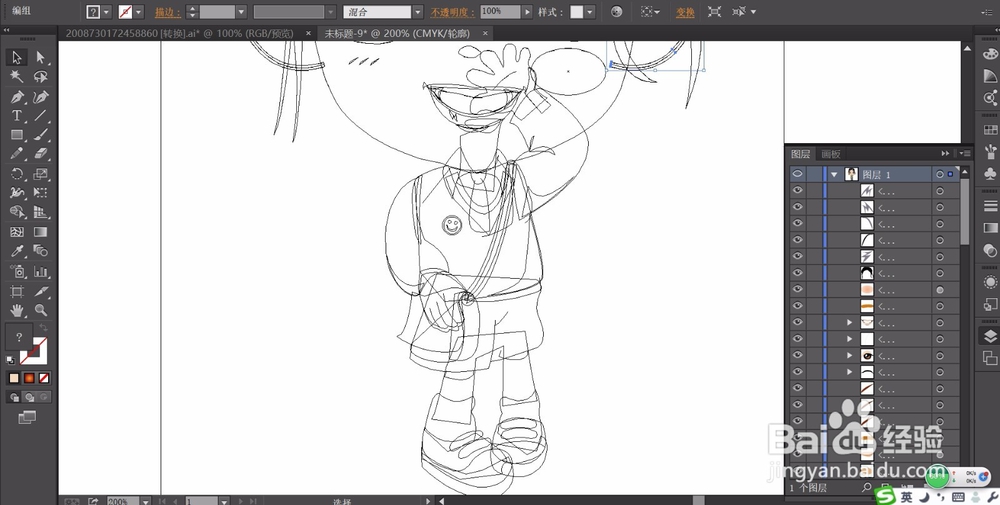Swap fill and stroke colors
1000x505 pixels.
[x=43, y=328]
